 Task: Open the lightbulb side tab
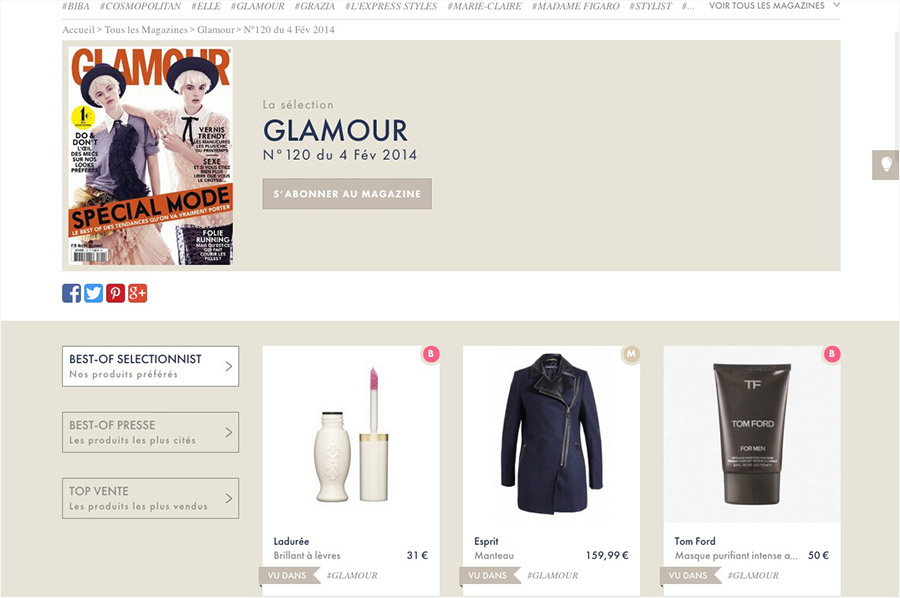click(x=886, y=165)
